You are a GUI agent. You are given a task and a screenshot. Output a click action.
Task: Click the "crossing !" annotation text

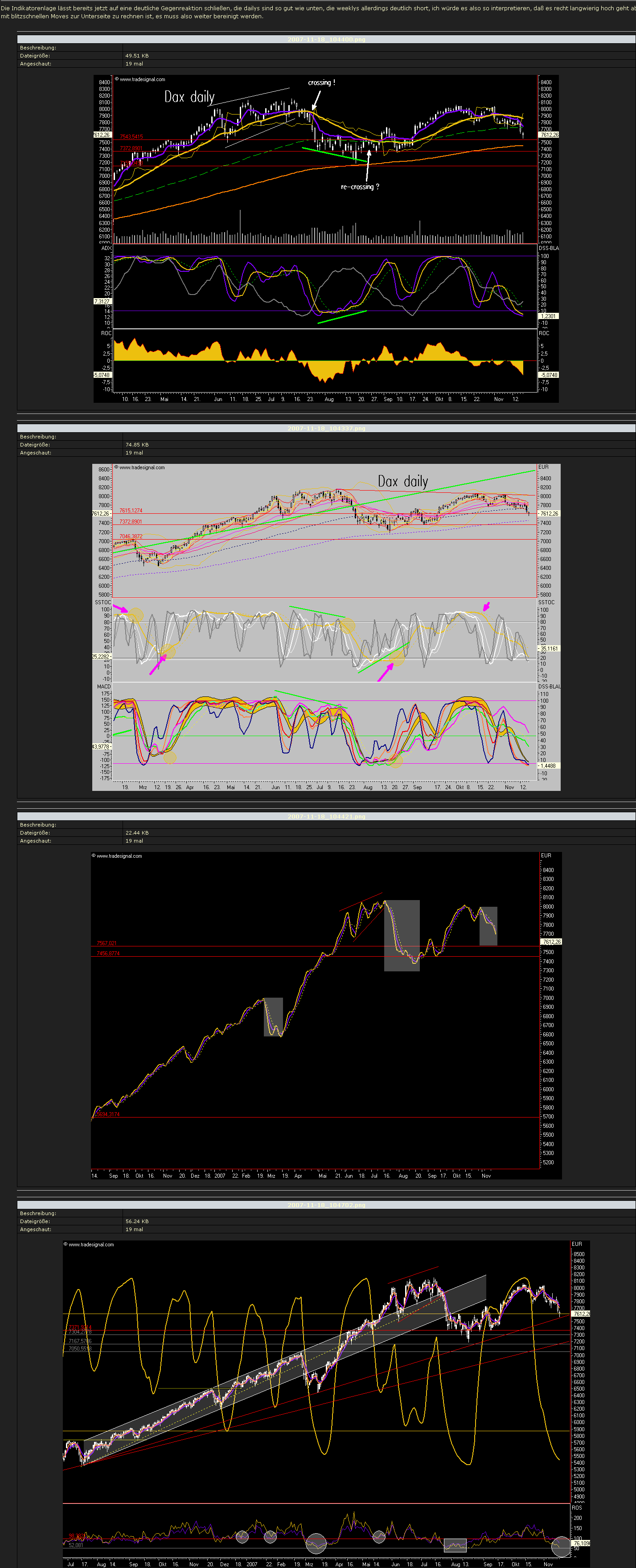click(321, 83)
